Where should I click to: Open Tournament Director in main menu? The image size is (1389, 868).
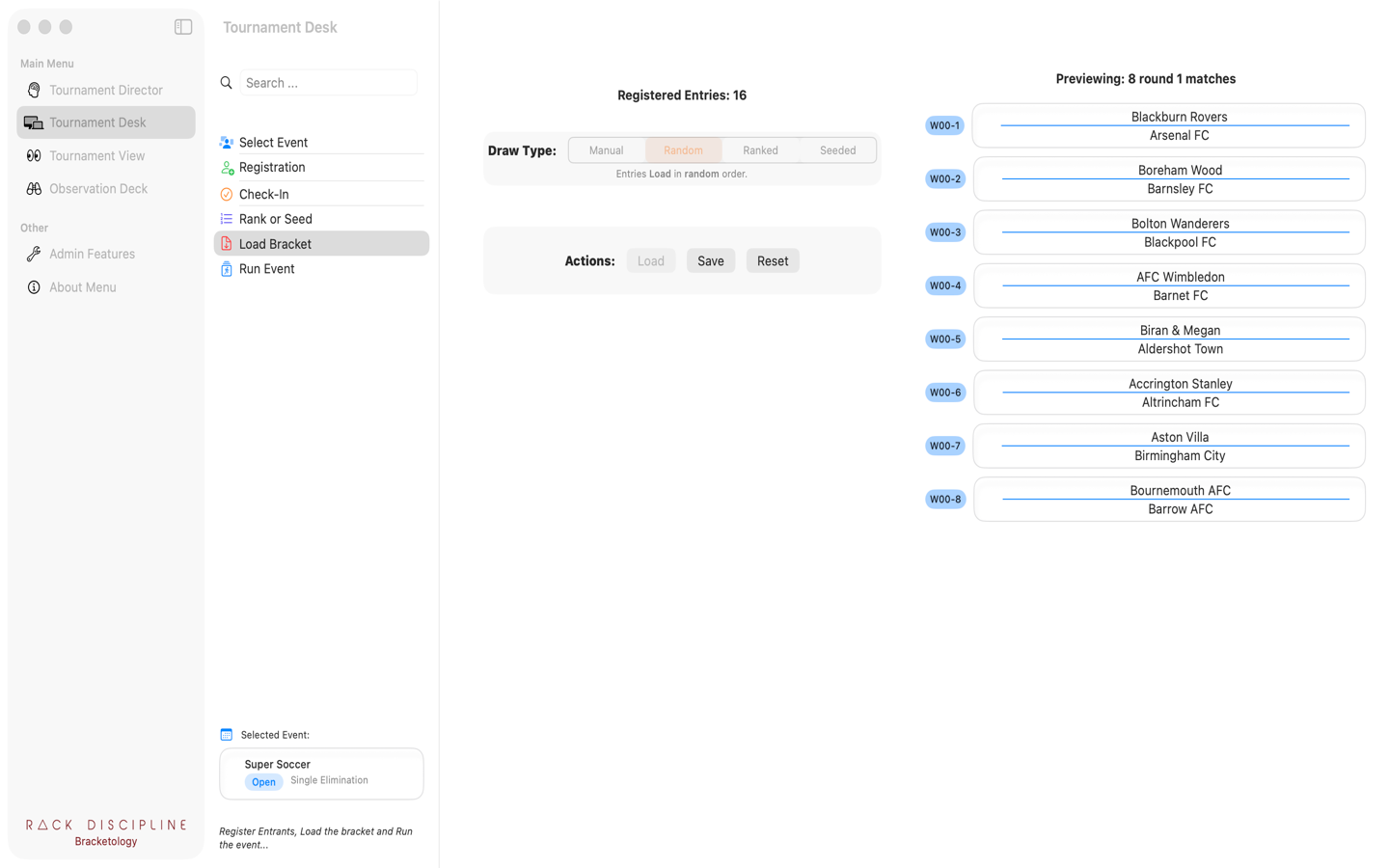(x=106, y=90)
